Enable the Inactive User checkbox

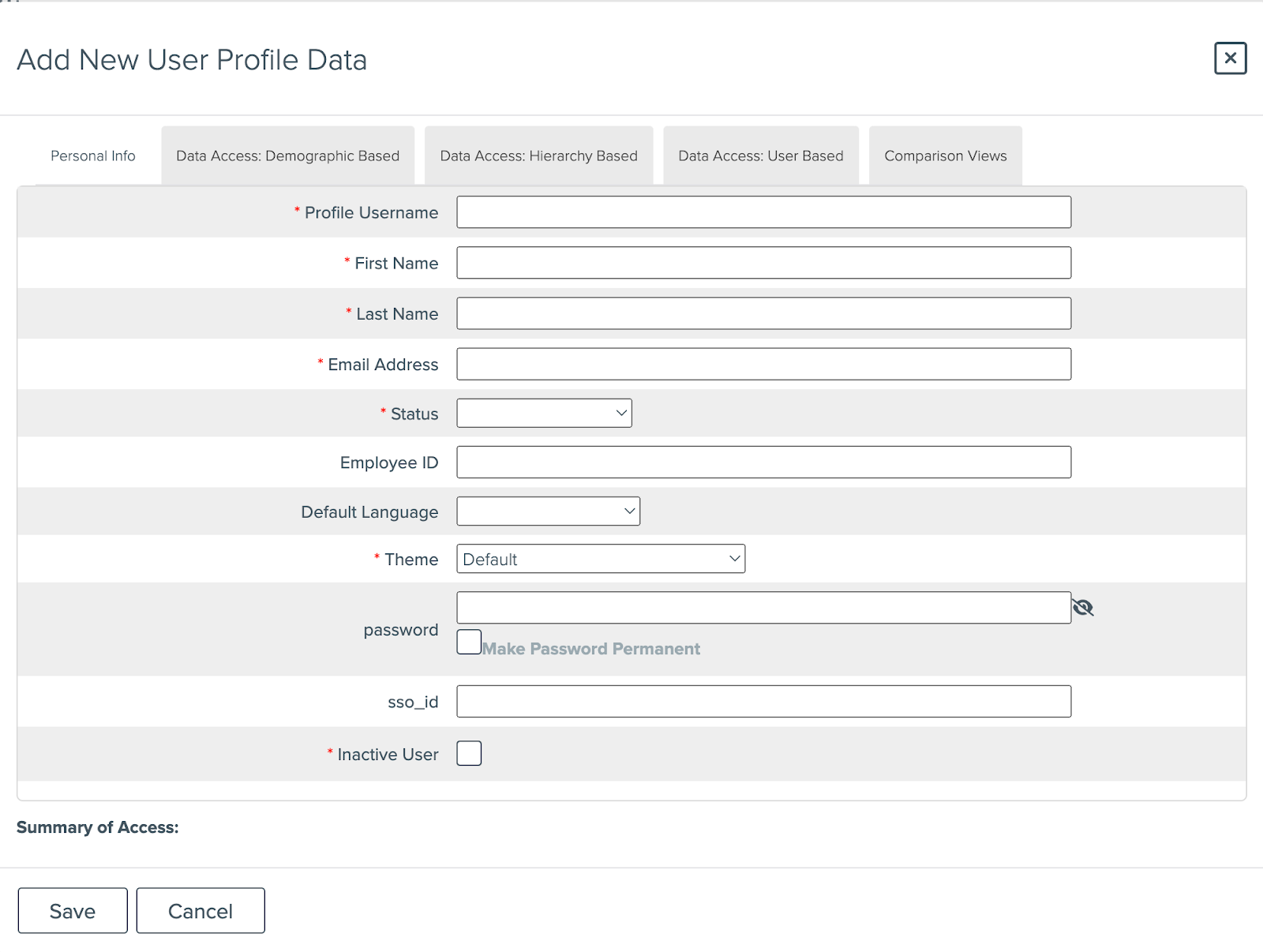point(468,753)
